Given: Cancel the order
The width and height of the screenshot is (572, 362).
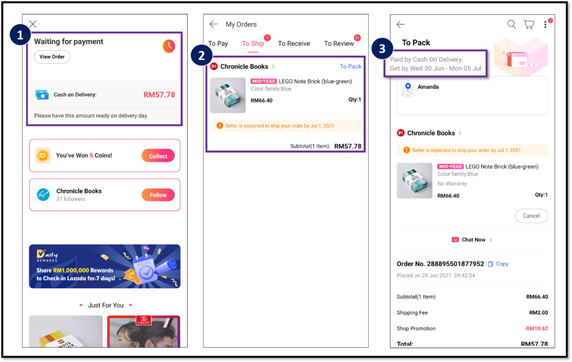Looking at the screenshot, I should click(531, 216).
